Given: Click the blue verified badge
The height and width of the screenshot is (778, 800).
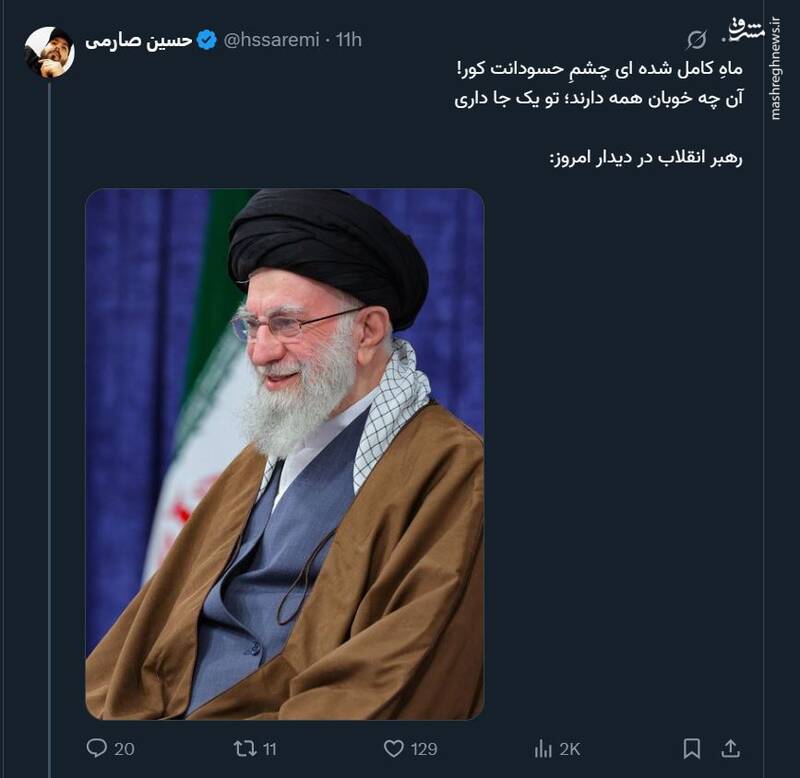Looking at the screenshot, I should (x=207, y=40).
